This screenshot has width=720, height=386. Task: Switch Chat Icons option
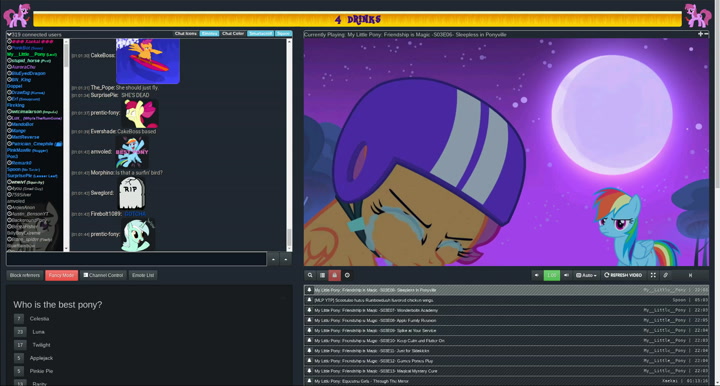pos(186,34)
